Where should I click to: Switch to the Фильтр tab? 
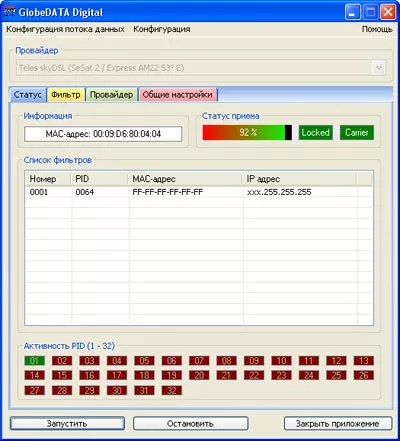(x=66, y=95)
